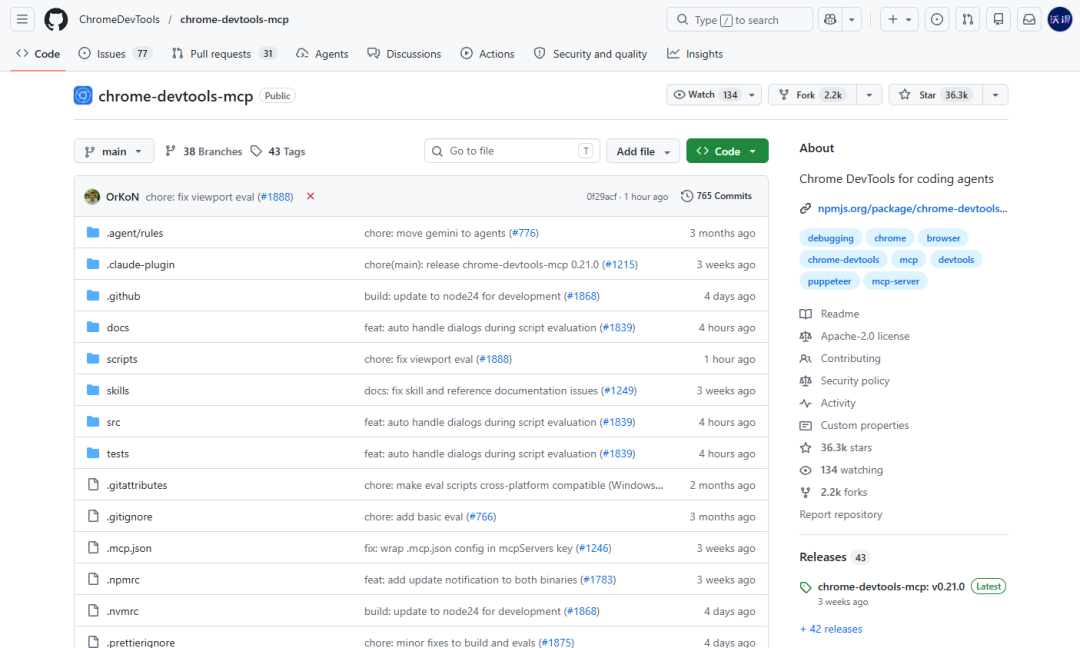The height and width of the screenshot is (648, 1080).
Task: Click the 'Go to file' search field
Action: click(x=511, y=150)
